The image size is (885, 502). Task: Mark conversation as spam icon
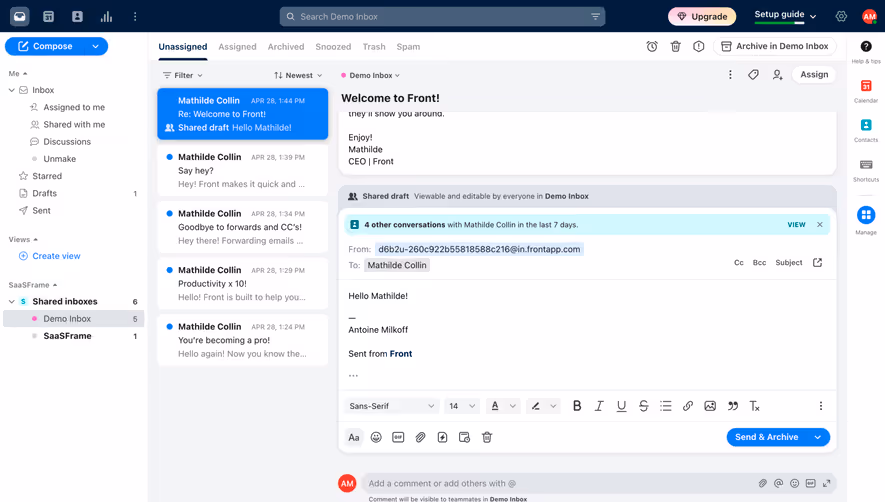pyautogui.click(x=699, y=46)
